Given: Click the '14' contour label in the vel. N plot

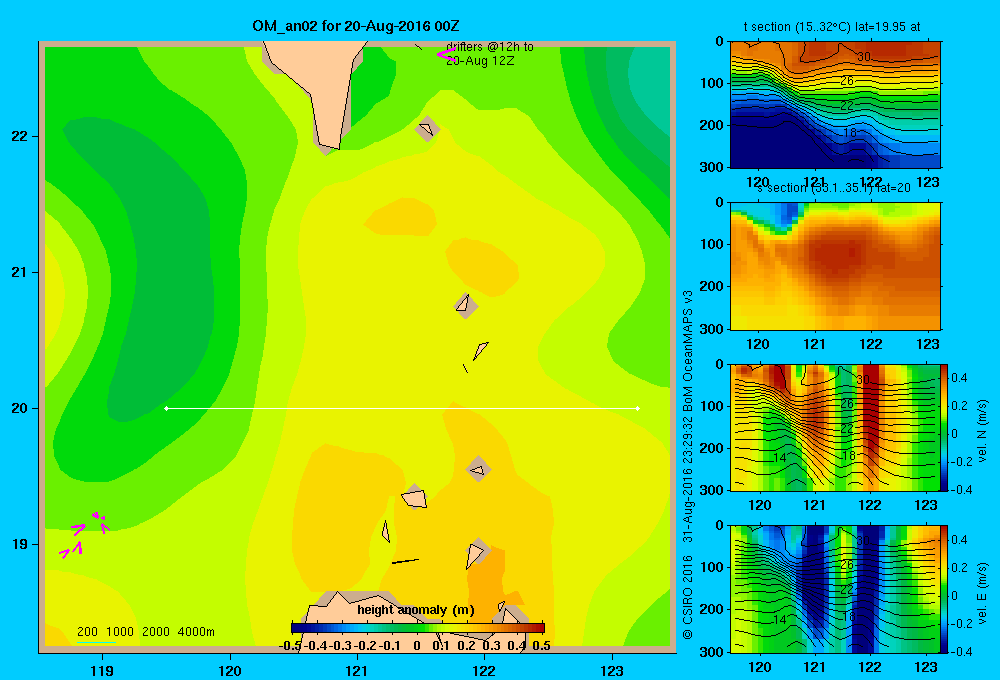Looking at the screenshot, I should tap(779, 457).
